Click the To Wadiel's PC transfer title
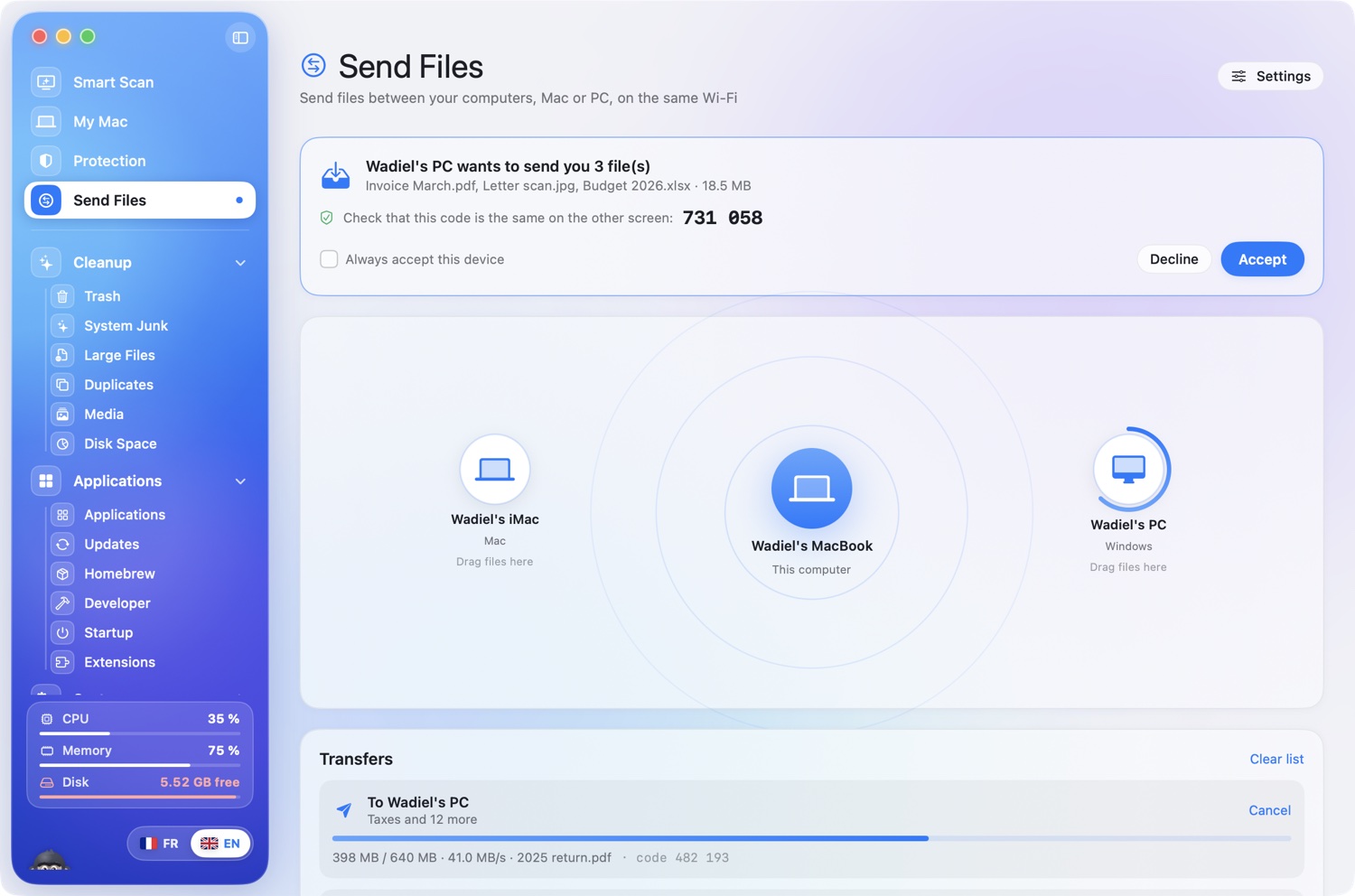 click(417, 802)
